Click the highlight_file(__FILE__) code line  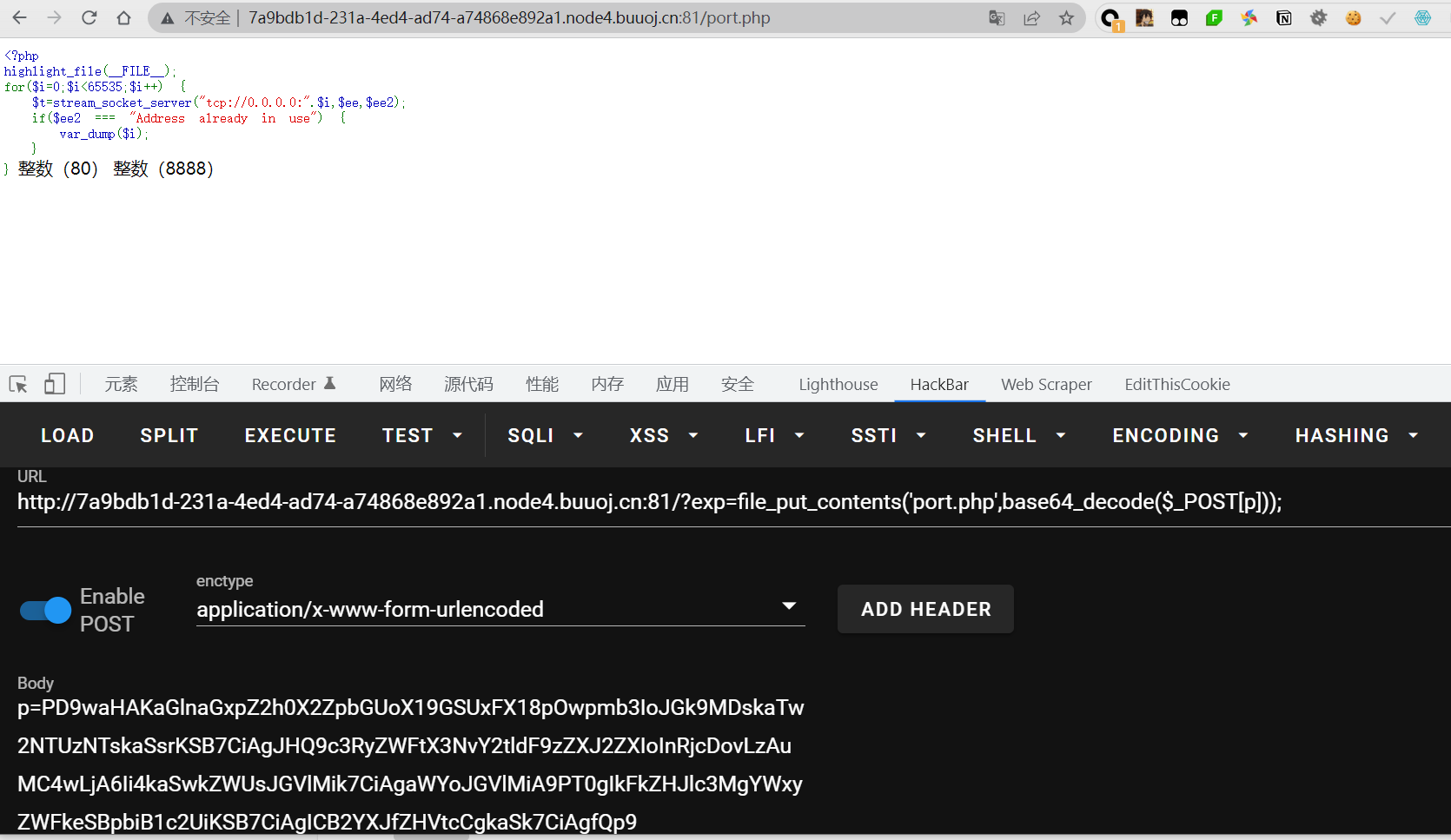click(89, 71)
